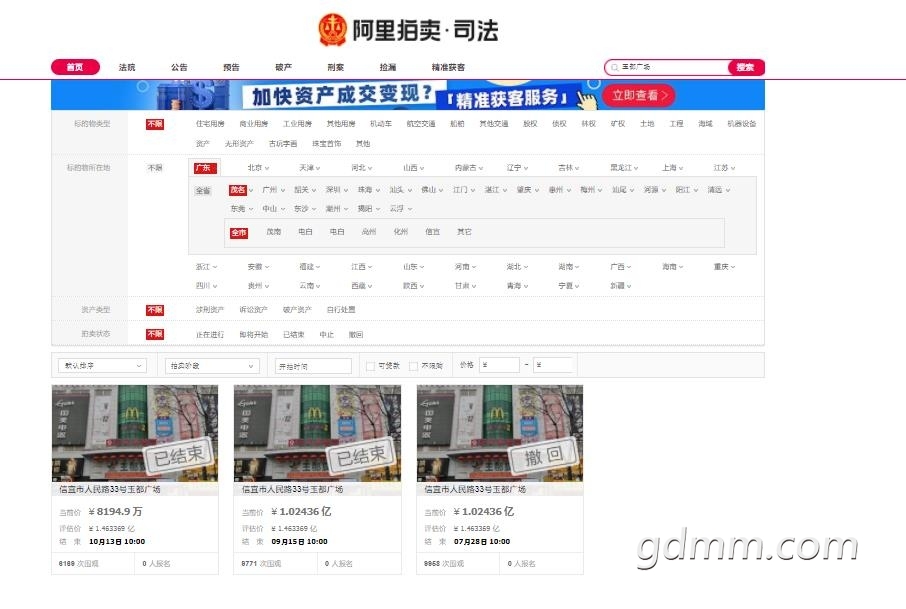Expand the 东莞 city dropdown
This screenshot has height=609, width=906.
pos(242,209)
